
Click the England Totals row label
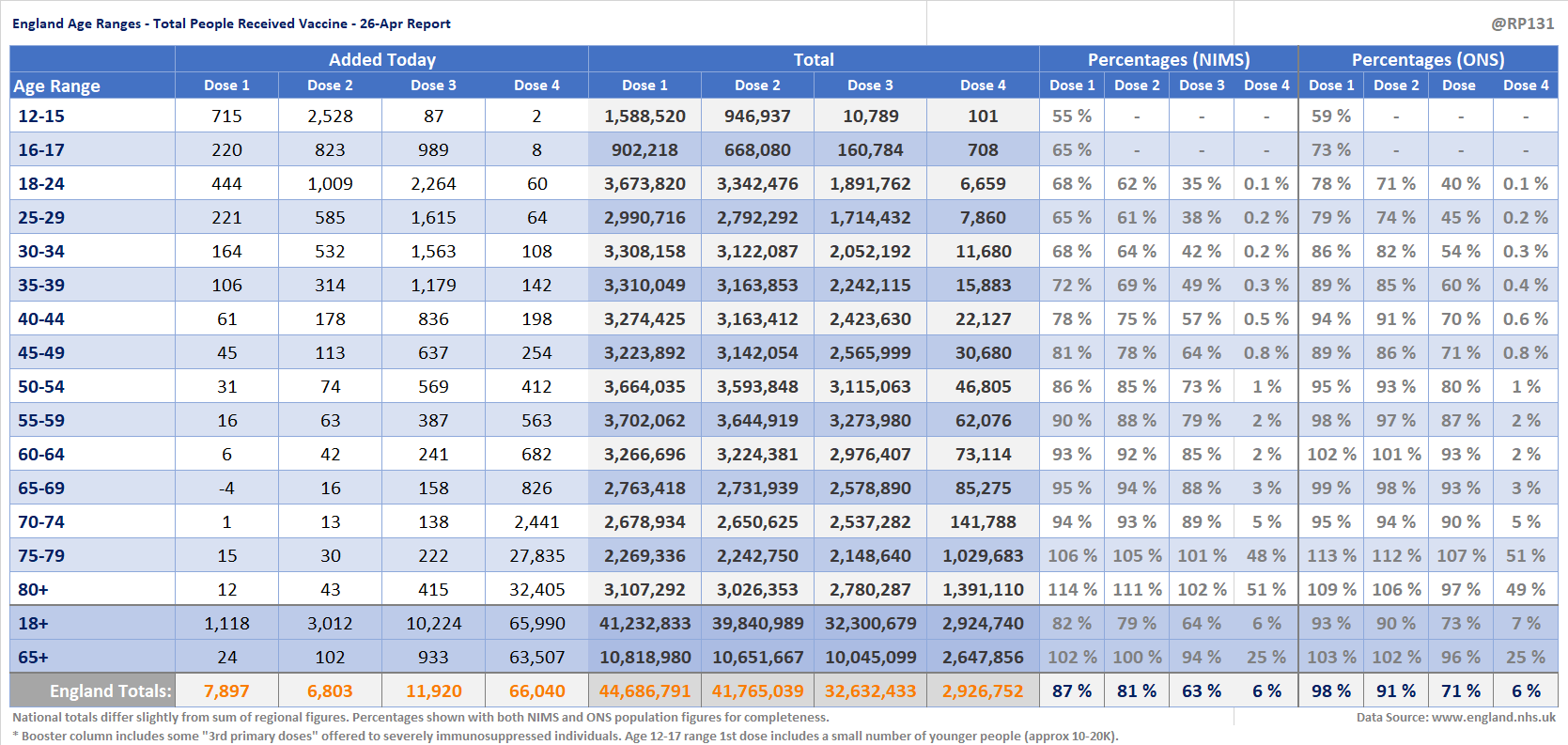pos(110,691)
